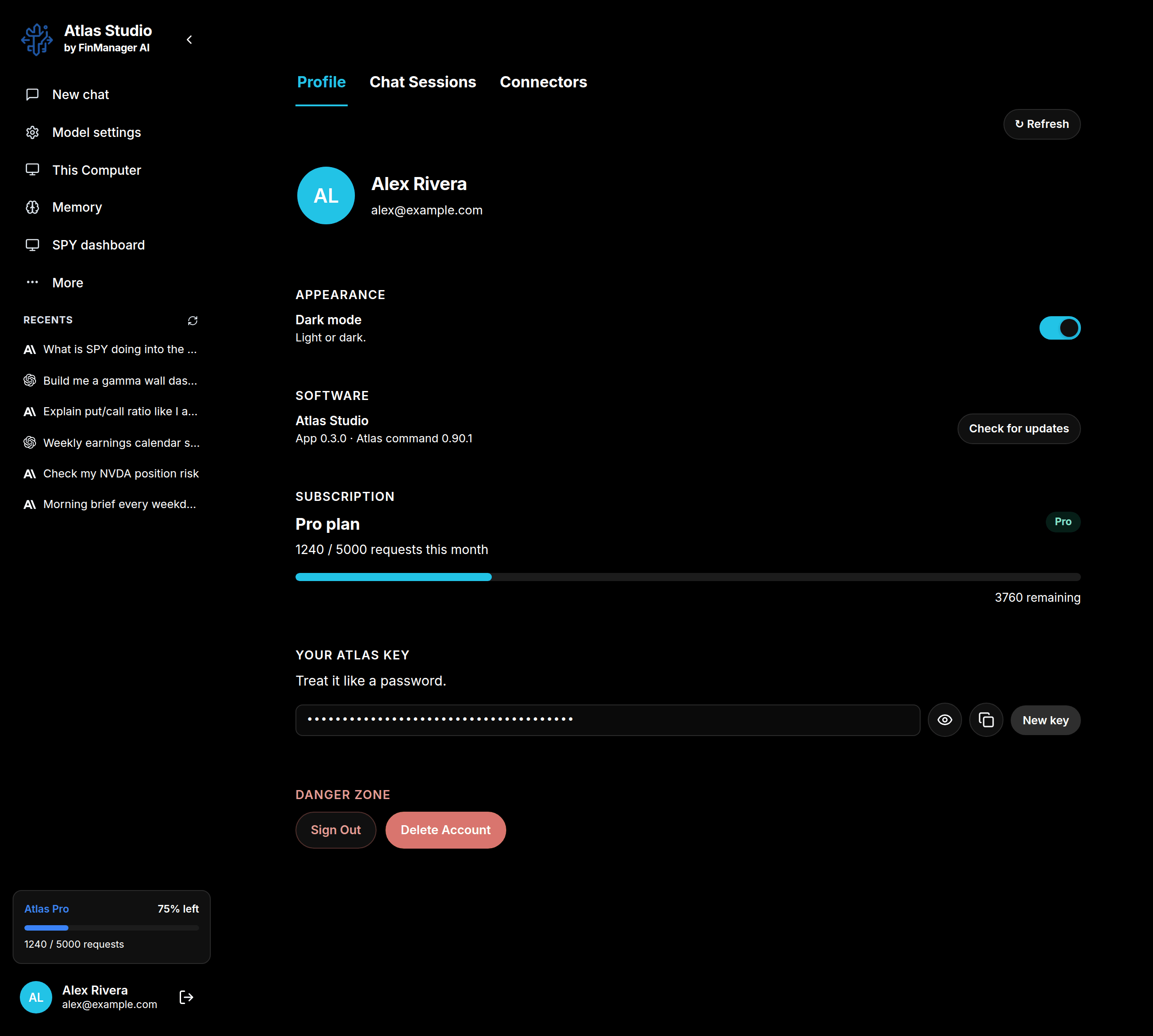1153x1036 pixels.
Task: Open recent chat "Explain put/call ratio like I a..."
Action: click(112, 411)
